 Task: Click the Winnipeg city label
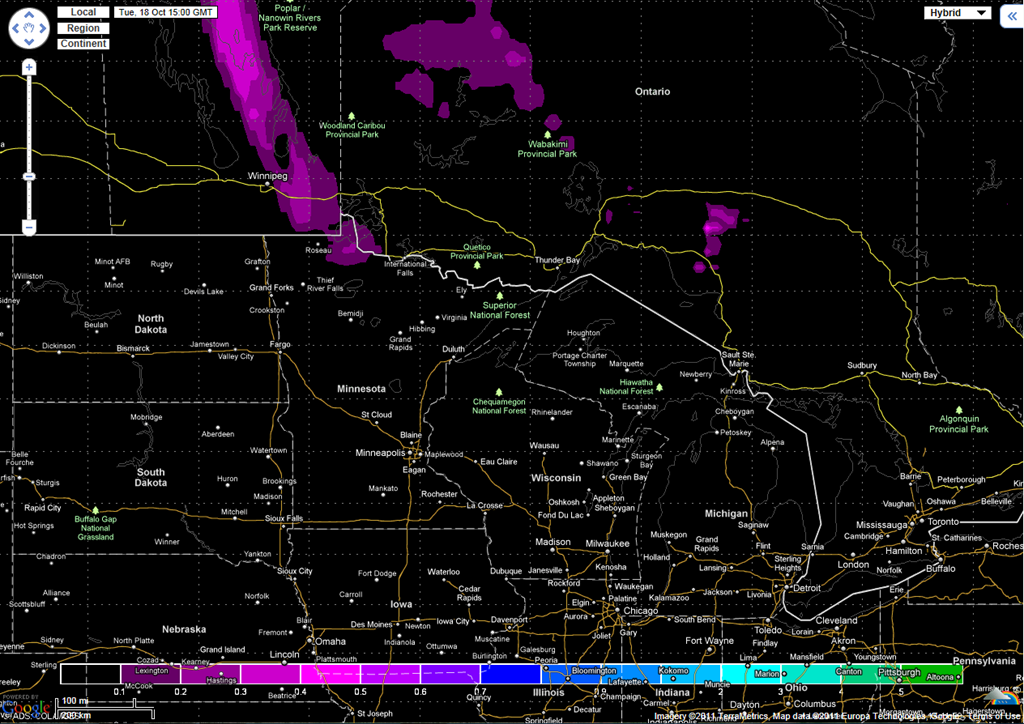coord(267,176)
